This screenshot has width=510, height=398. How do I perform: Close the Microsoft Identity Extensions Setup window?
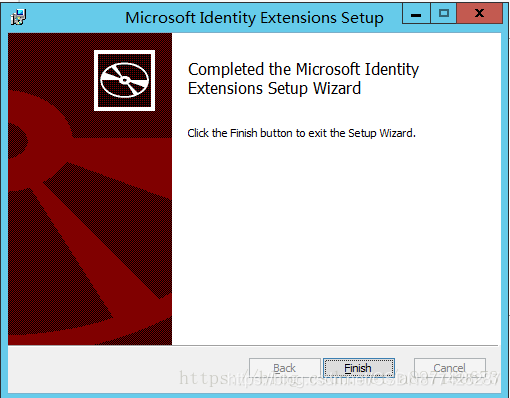[x=479, y=13]
